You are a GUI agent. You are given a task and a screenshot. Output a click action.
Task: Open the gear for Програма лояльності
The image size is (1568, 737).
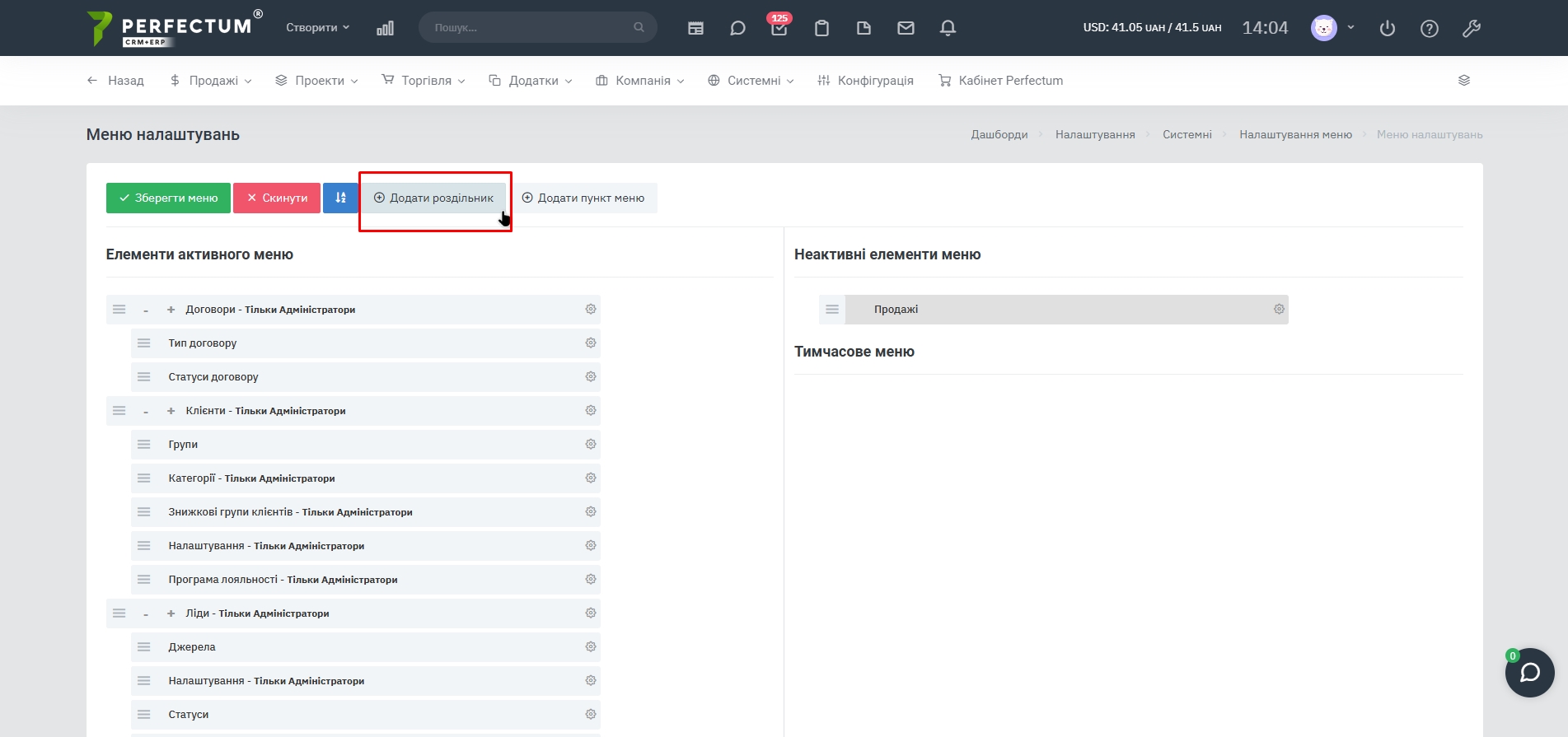coord(591,579)
